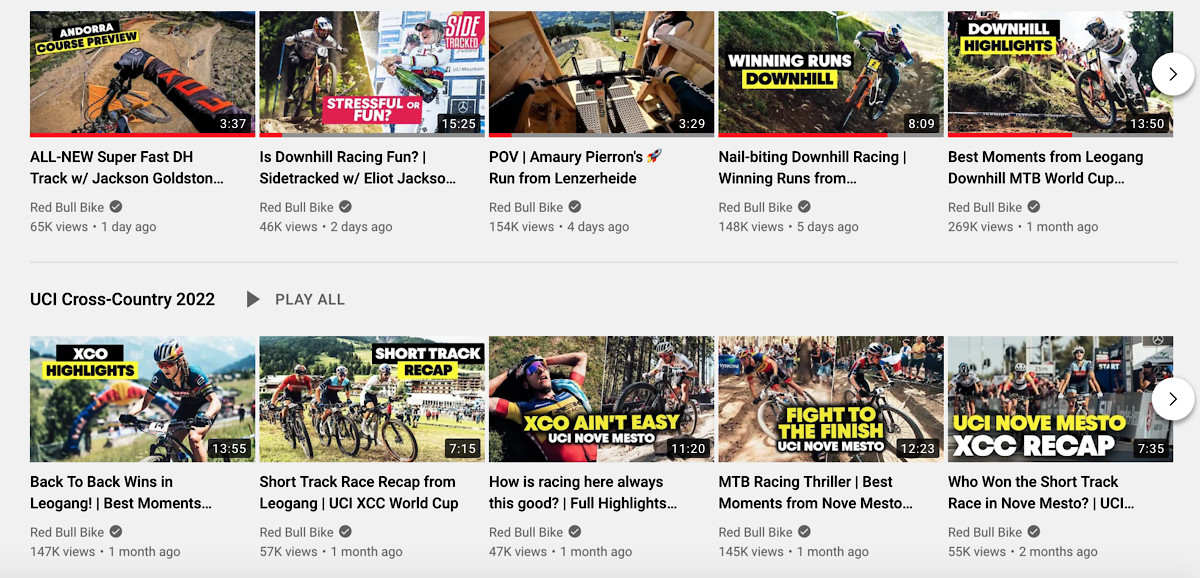Visit Red Bull Bike channel under Short Track Recap
Viewport: 1200px width, 578px height.
(x=296, y=532)
